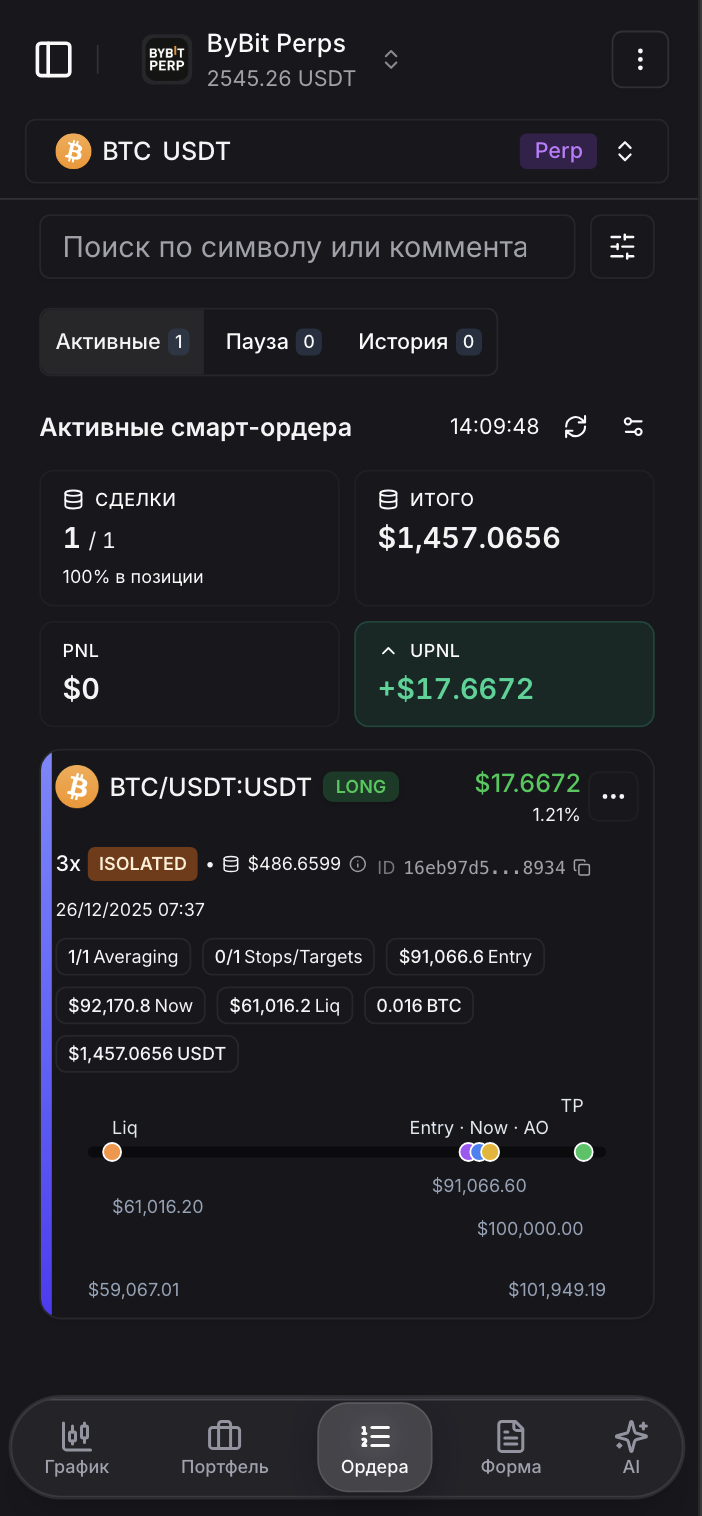The width and height of the screenshot is (702, 1516).
Task: Click the green TP marker on position slider
Action: (584, 1152)
